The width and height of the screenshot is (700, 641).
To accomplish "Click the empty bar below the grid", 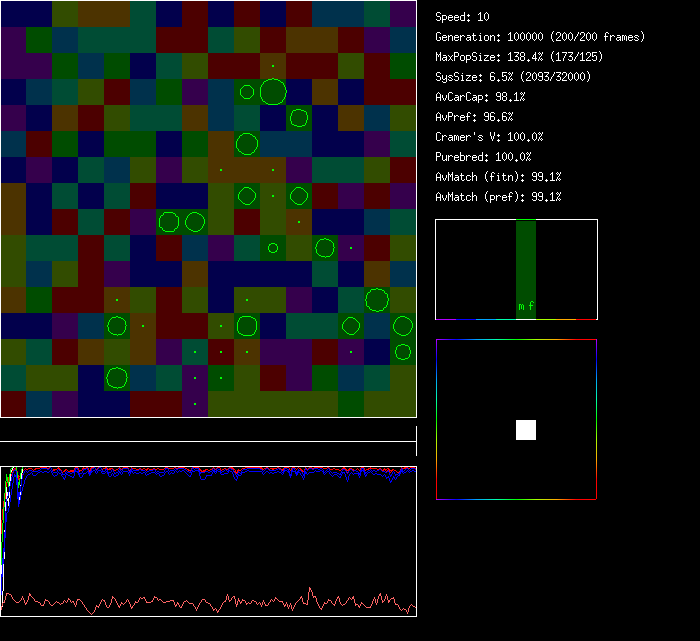I will 208,430.
